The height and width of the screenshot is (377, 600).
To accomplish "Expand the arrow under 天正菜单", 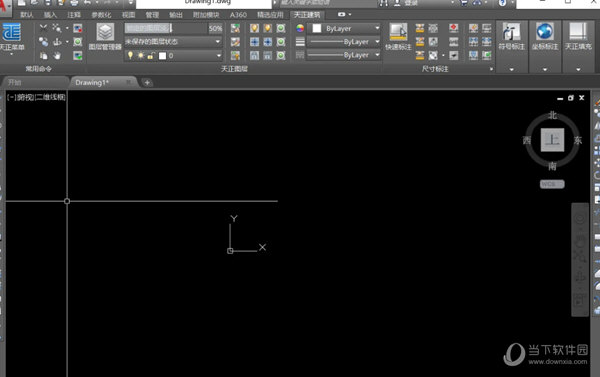I will click(x=11, y=55).
